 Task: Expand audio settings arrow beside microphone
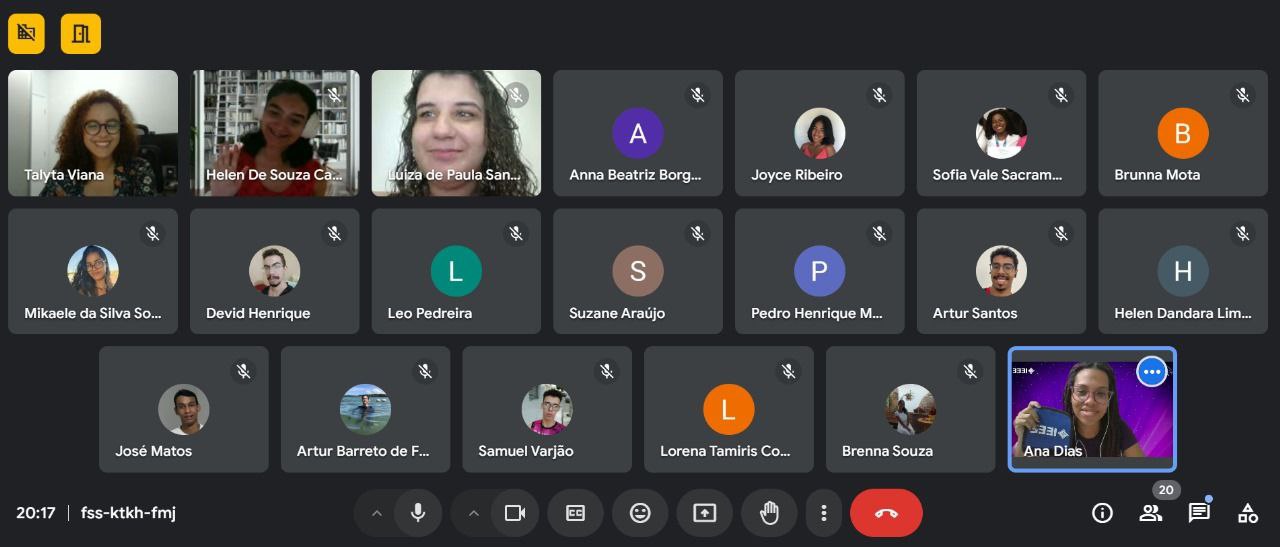377,513
